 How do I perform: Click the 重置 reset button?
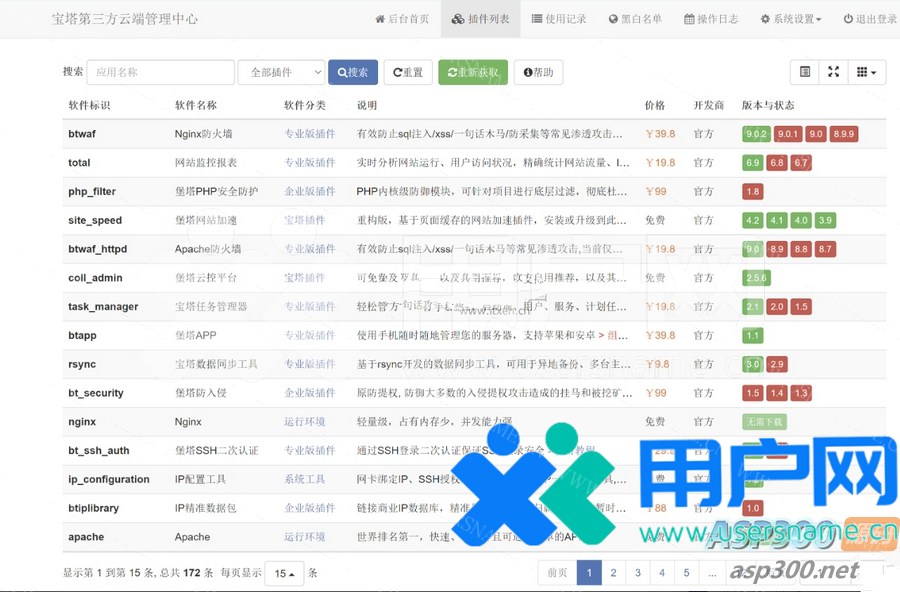tap(408, 72)
